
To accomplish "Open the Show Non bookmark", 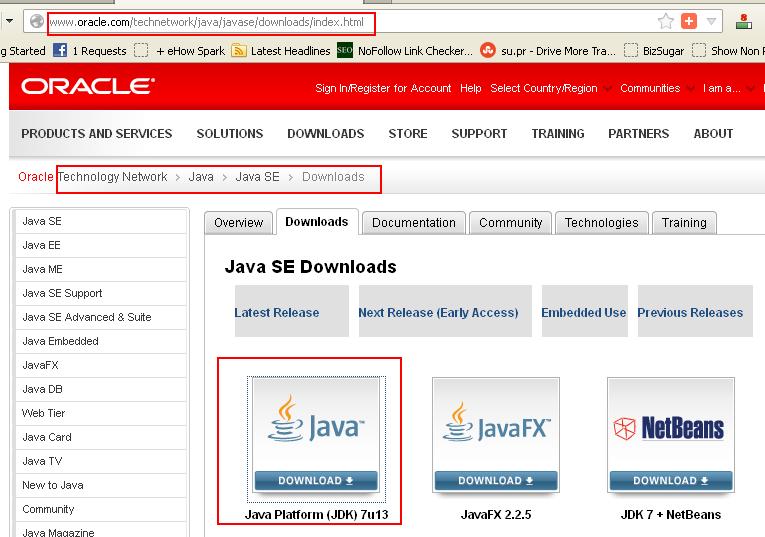I will pyautogui.click(x=728, y=51).
